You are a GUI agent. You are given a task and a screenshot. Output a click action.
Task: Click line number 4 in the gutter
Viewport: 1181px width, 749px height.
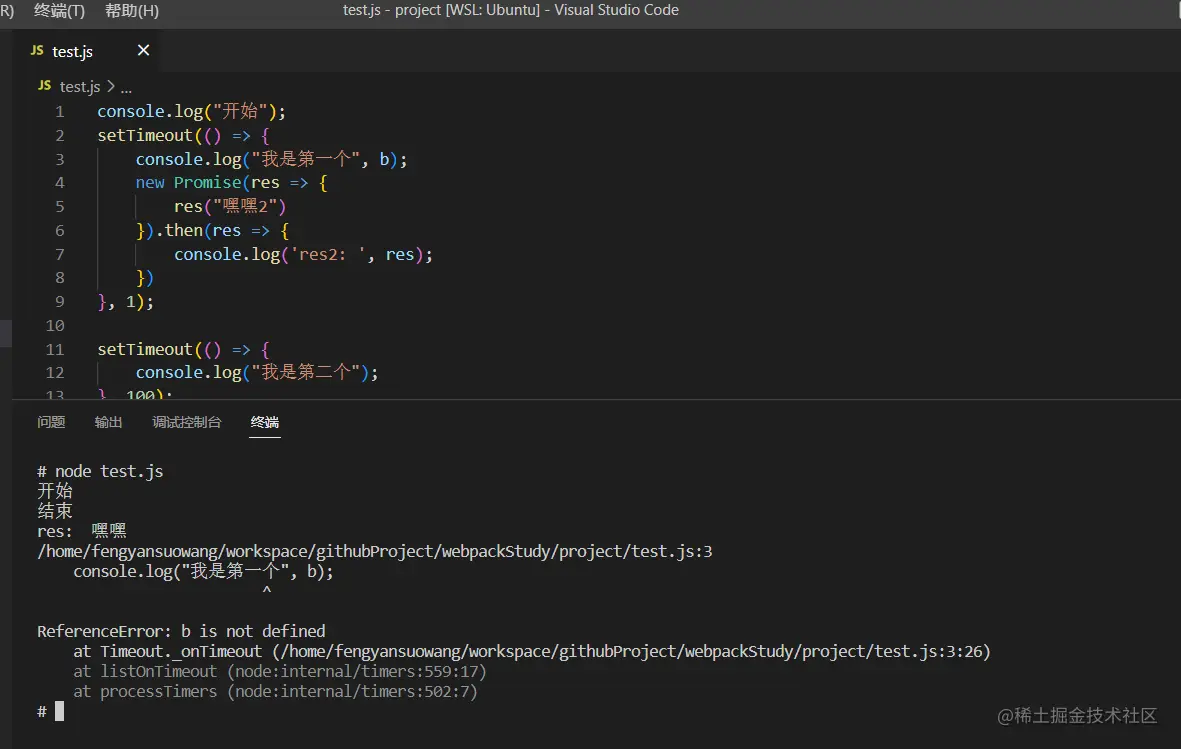click(x=60, y=183)
